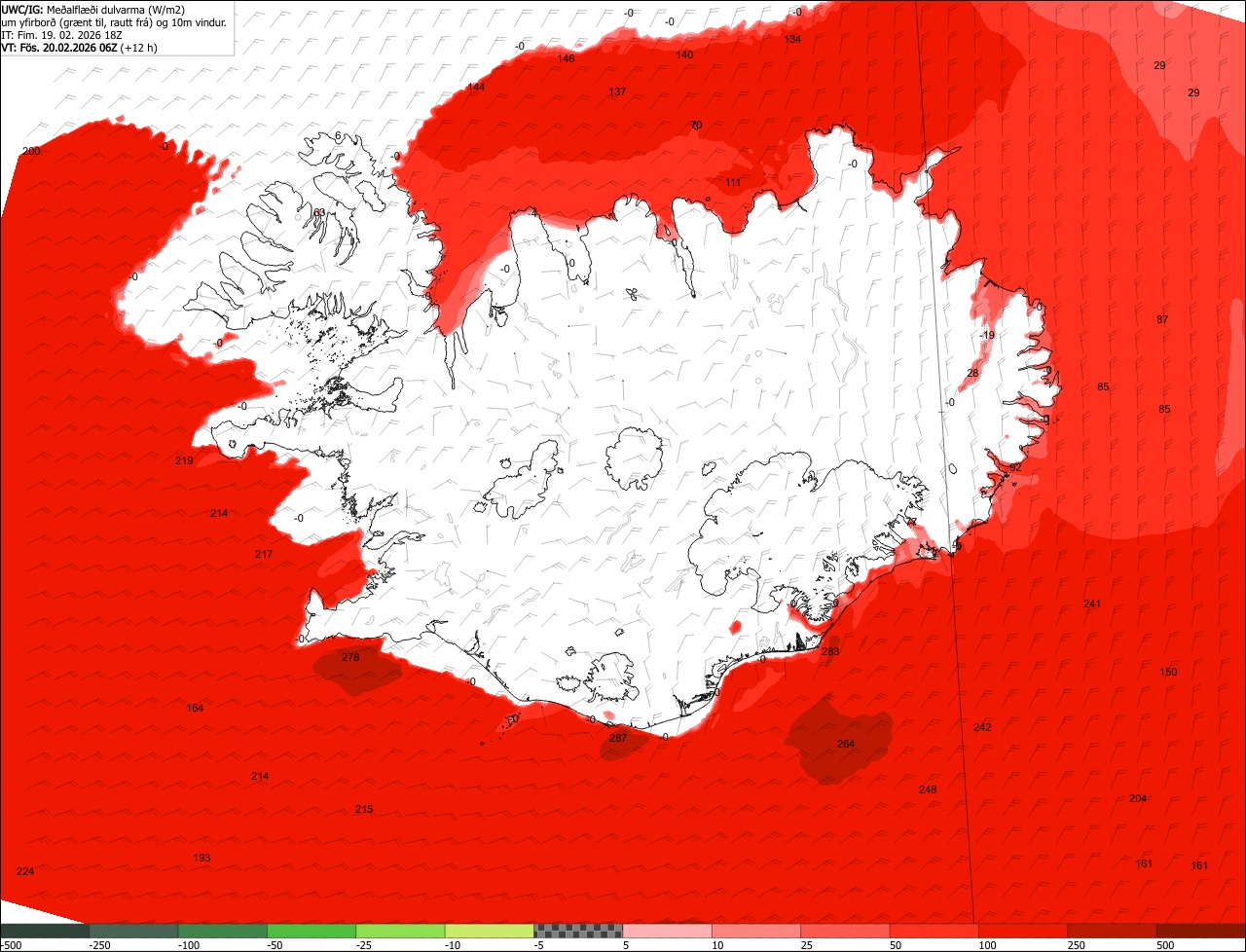This screenshot has width=1246, height=952.
Task: Click the flux value '283' on the south coast
Action: click(x=830, y=651)
